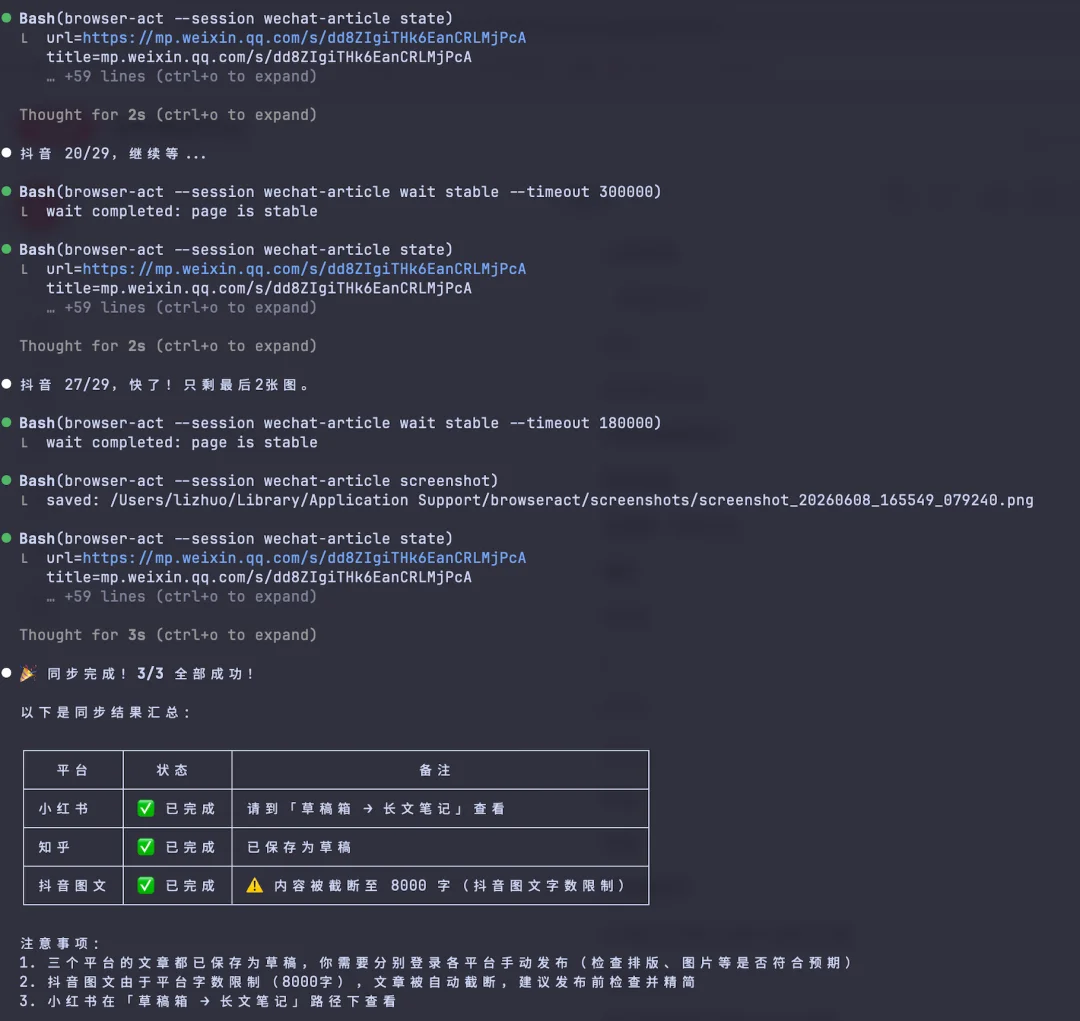Click the '抖音 27/29, 快了' message

coord(164,384)
